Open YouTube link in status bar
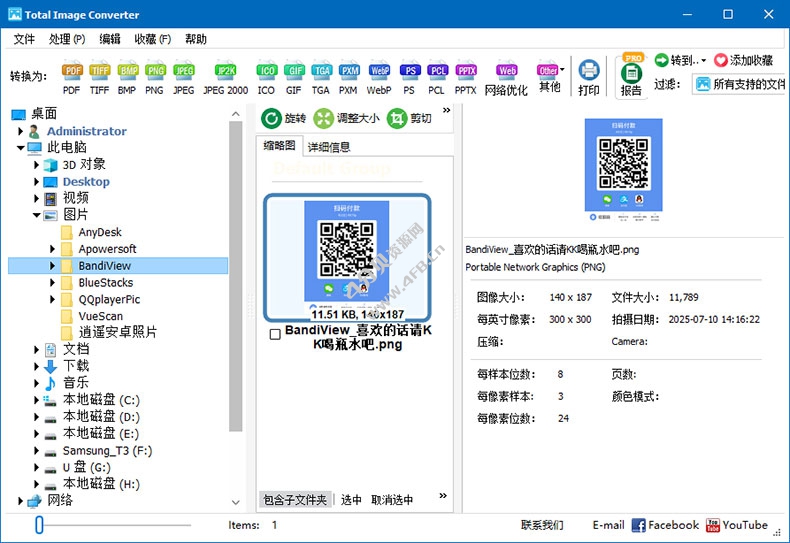 737,525
